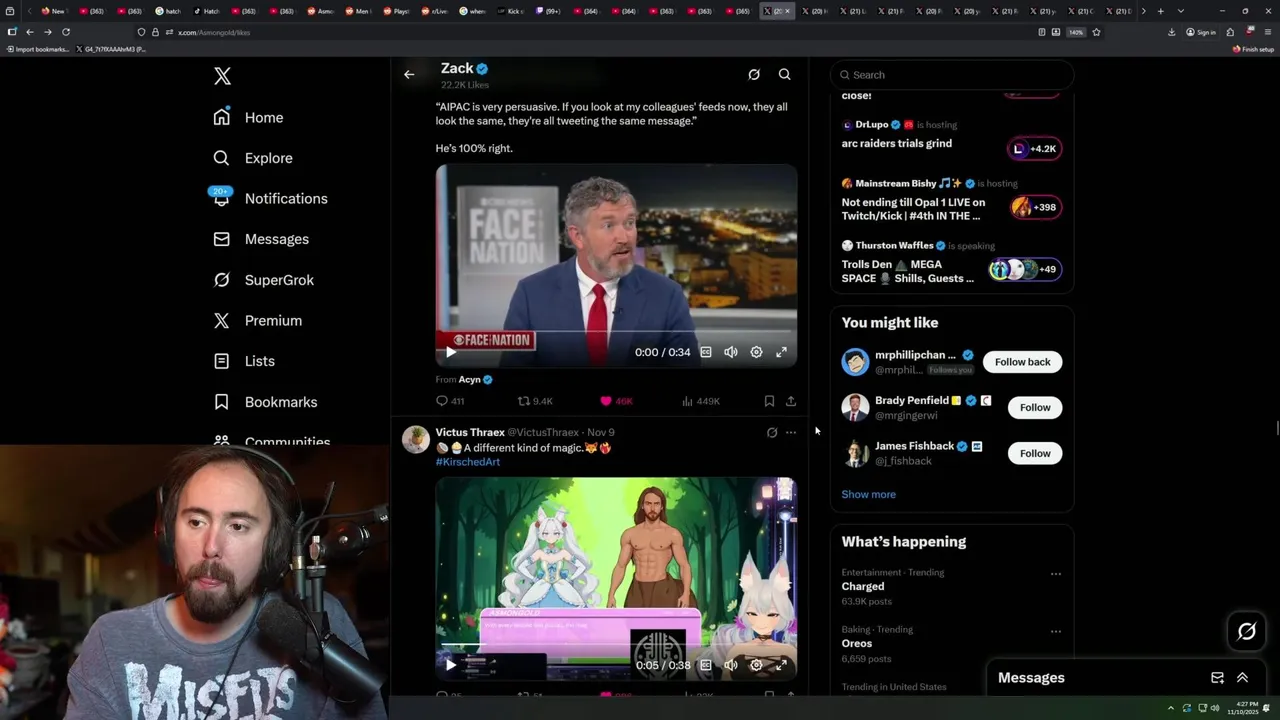Open the Oreos trending topic
The width and height of the screenshot is (1280, 720).
857,644
